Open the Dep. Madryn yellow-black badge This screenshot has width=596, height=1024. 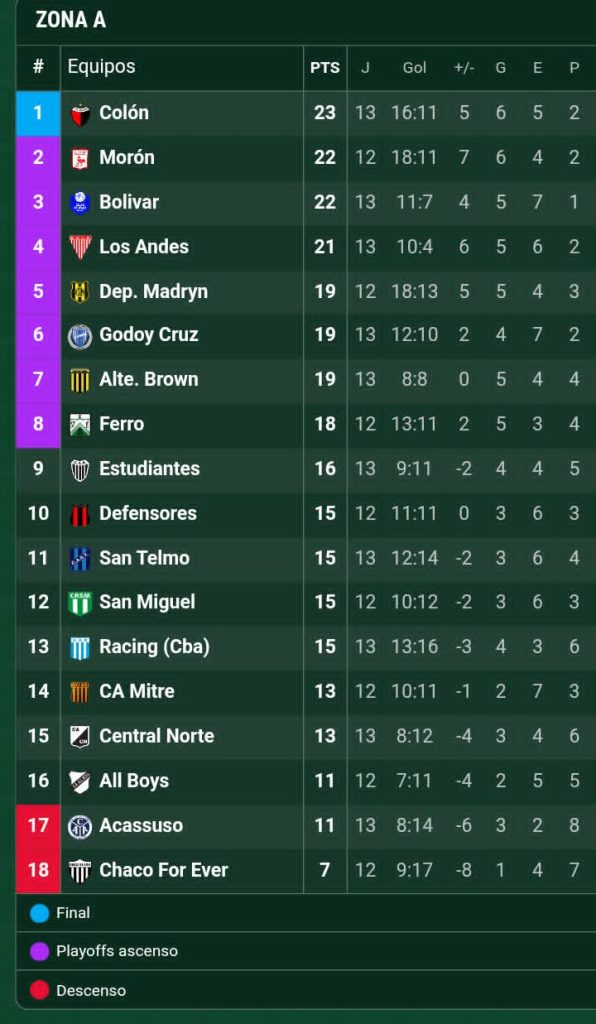(x=80, y=292)
